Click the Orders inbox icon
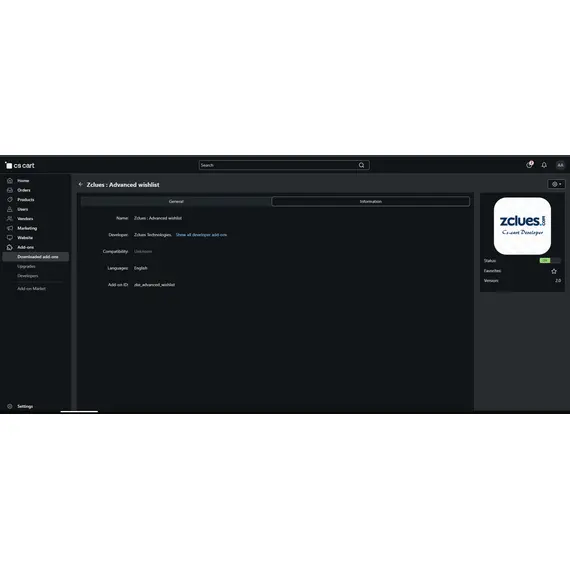Image resolution: width=570 pixels, height=570 pixels. (x=10, y=190)
